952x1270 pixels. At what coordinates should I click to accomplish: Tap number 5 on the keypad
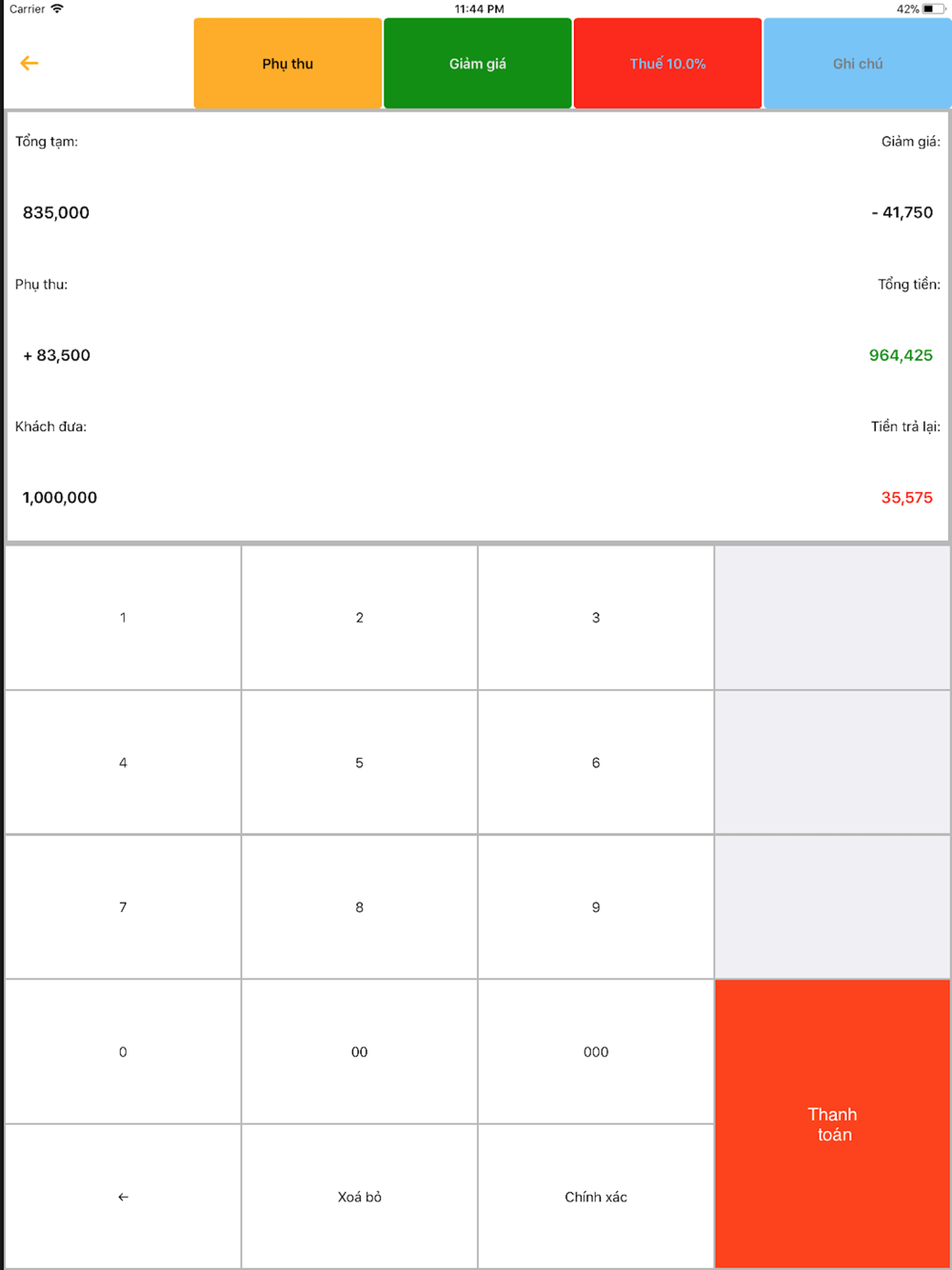point(360,763)
